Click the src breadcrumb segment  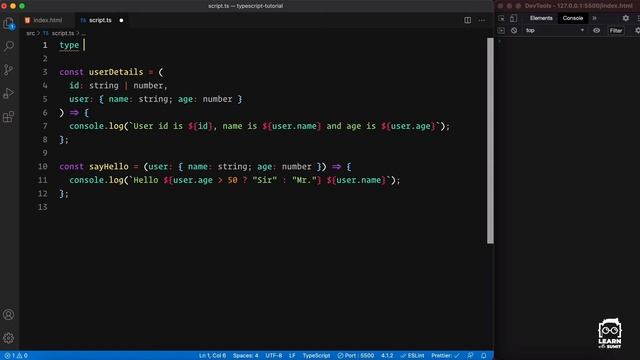pyautogui.click(x=31, y=33)
